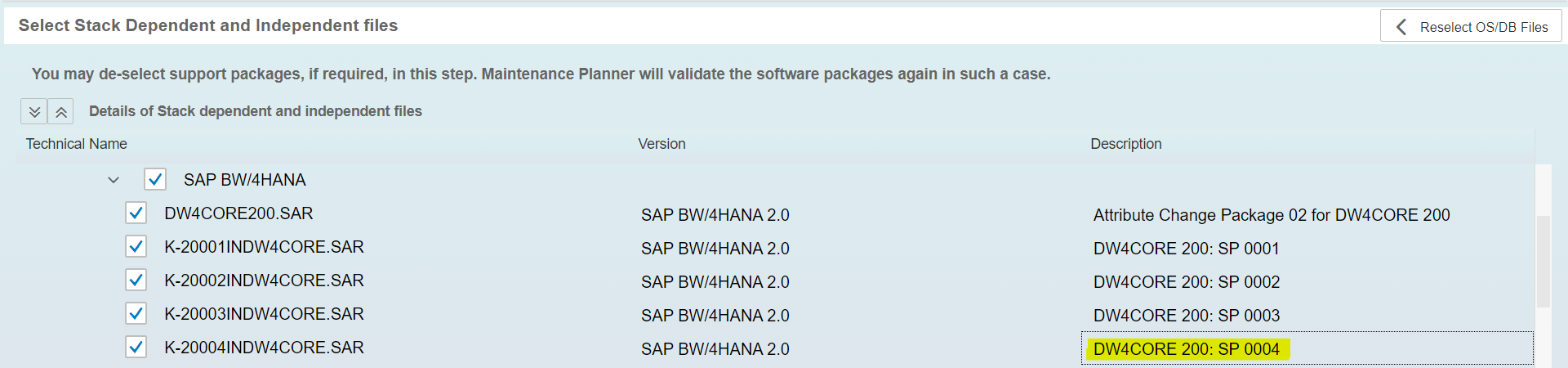Viewport: 1568px width, 368px height.
Task: Click the expand all double-chevron icon
Action: (34, 111)
